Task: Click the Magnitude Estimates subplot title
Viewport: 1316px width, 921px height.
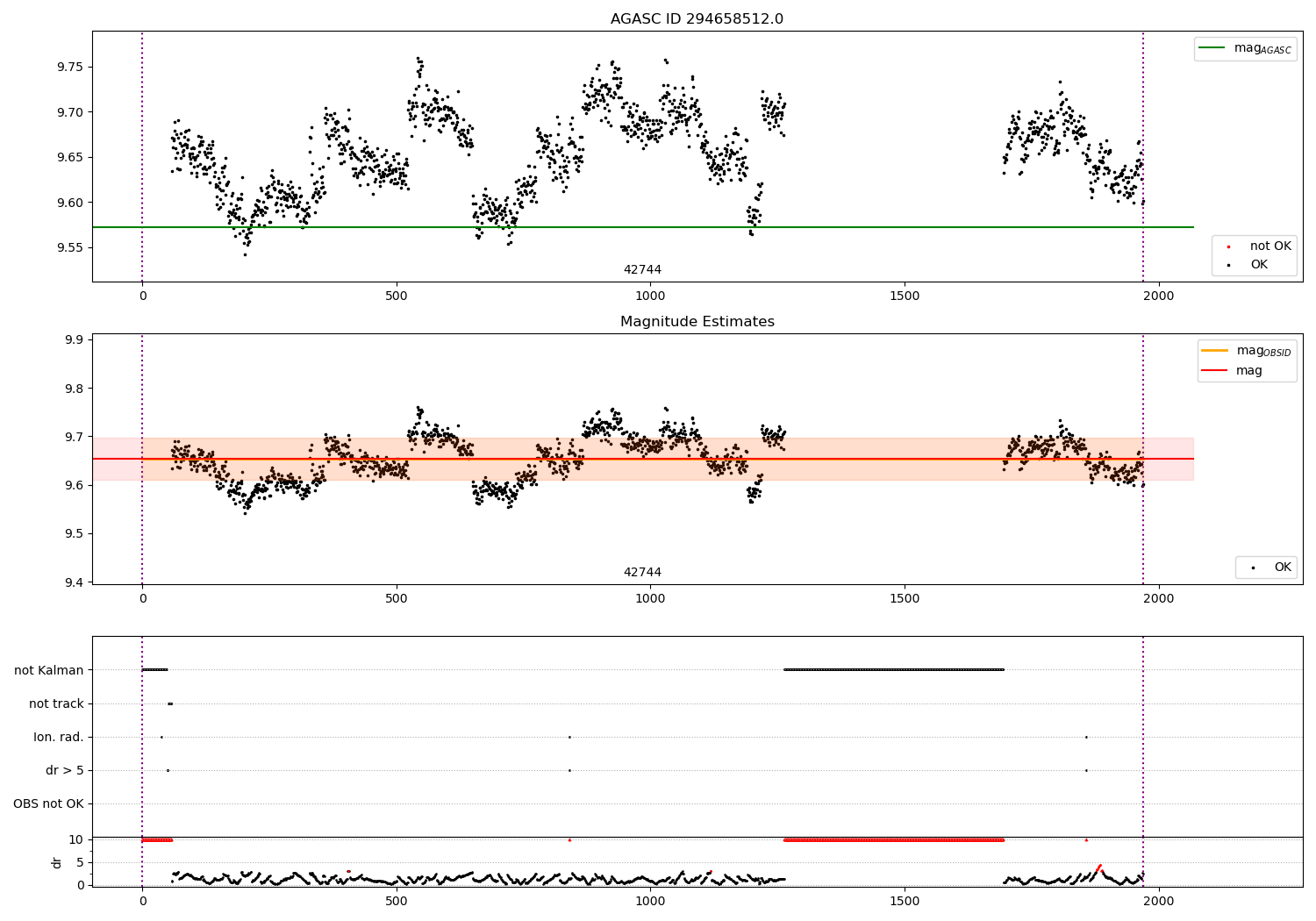Action: [697, 322]
